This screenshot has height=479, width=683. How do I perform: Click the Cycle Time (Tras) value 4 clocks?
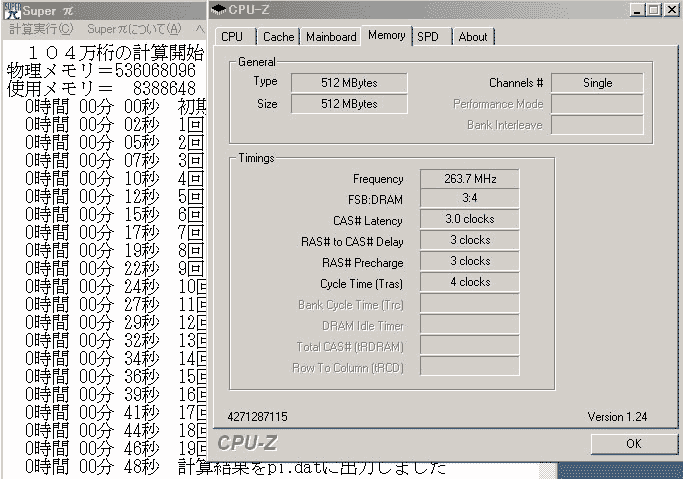470,282
